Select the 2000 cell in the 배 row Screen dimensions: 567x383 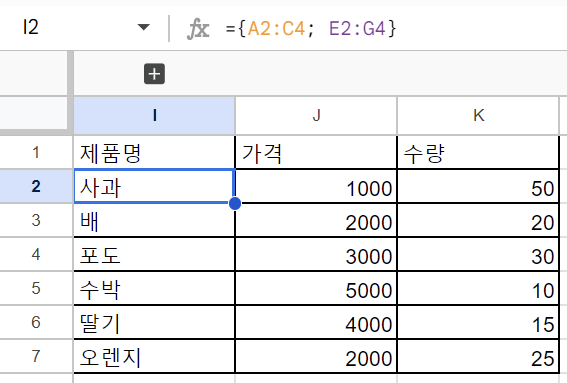tap(316, 220)
